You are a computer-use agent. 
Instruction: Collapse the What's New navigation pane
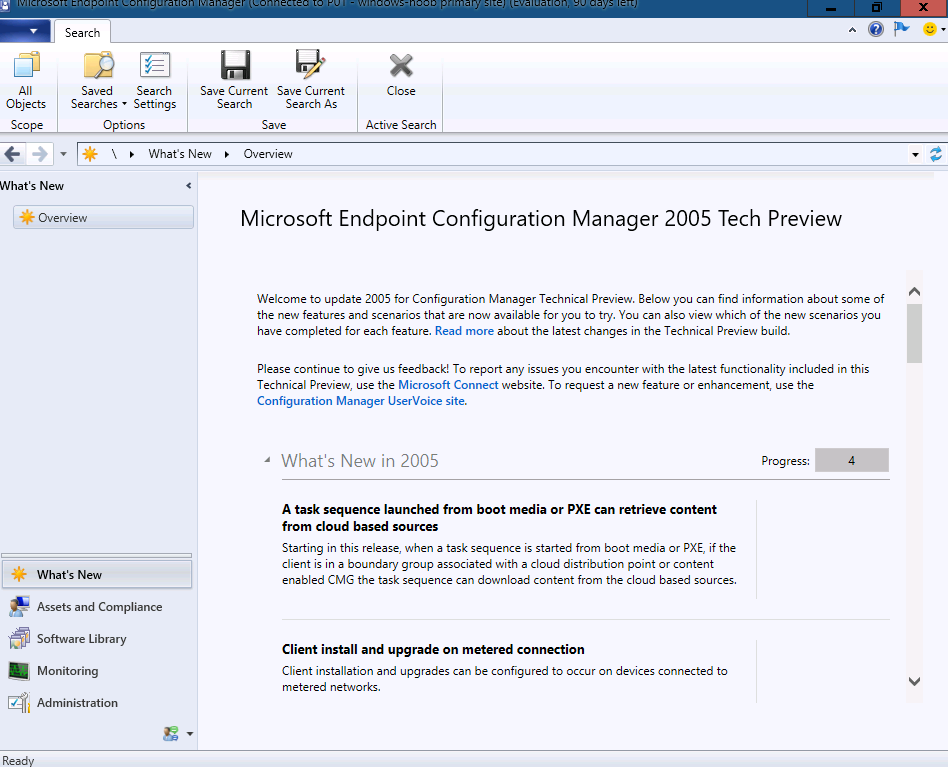point(189,186)
